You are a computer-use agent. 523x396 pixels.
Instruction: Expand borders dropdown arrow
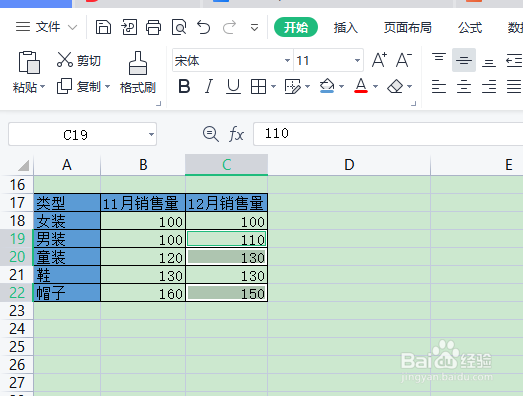(274, 87)
